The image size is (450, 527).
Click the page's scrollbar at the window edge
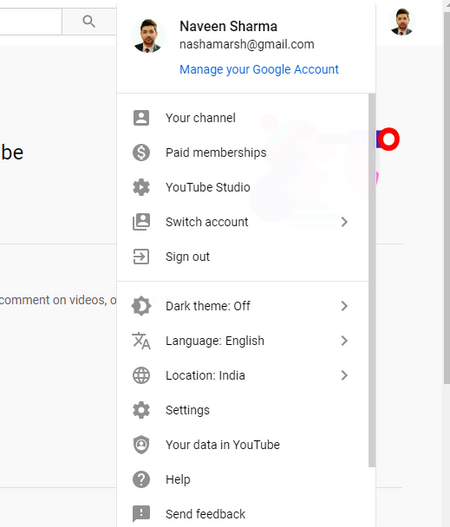(446, 198)
